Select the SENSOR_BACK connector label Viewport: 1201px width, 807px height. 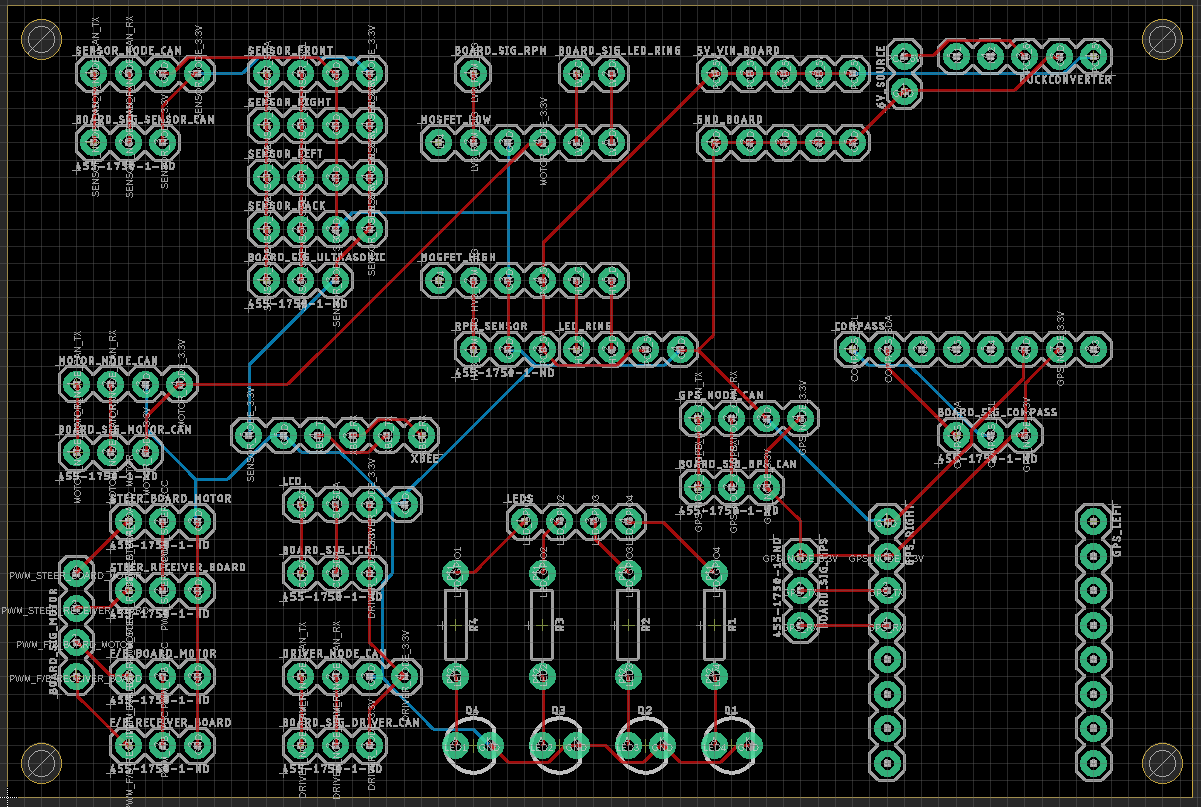coord(286,206)
